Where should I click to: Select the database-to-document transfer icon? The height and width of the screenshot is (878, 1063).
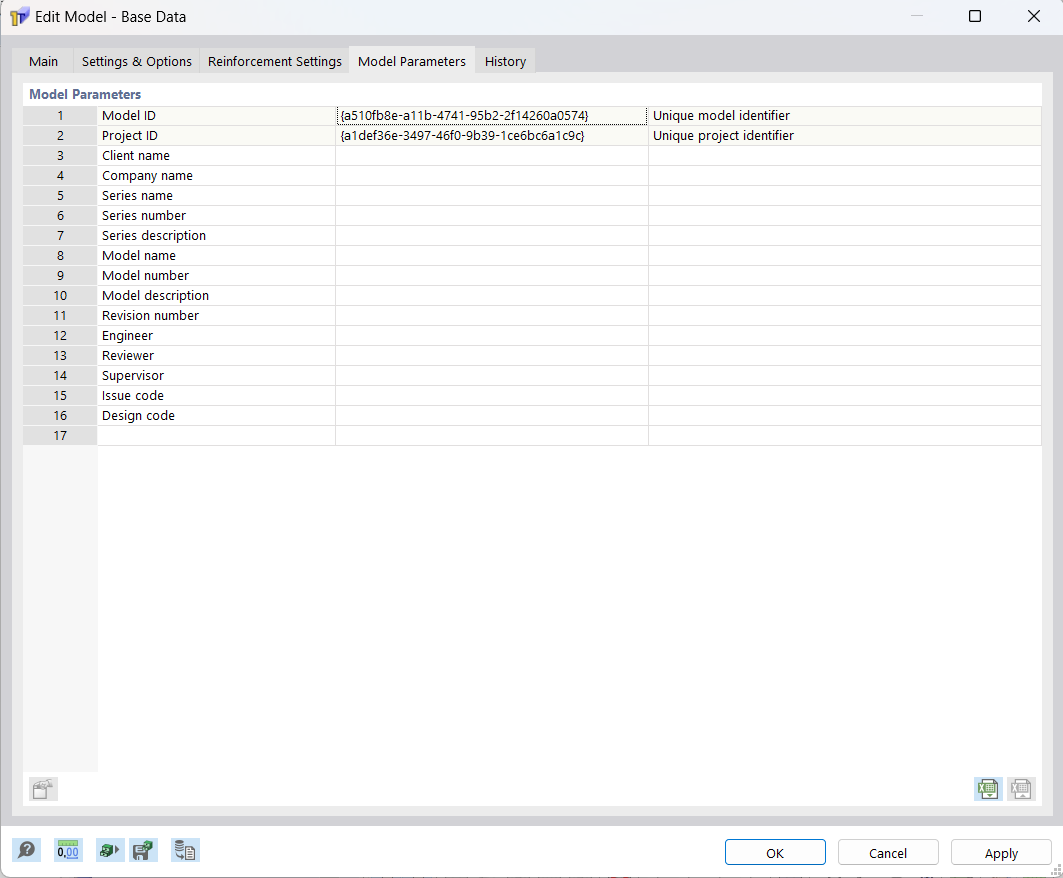coord(185,849)
